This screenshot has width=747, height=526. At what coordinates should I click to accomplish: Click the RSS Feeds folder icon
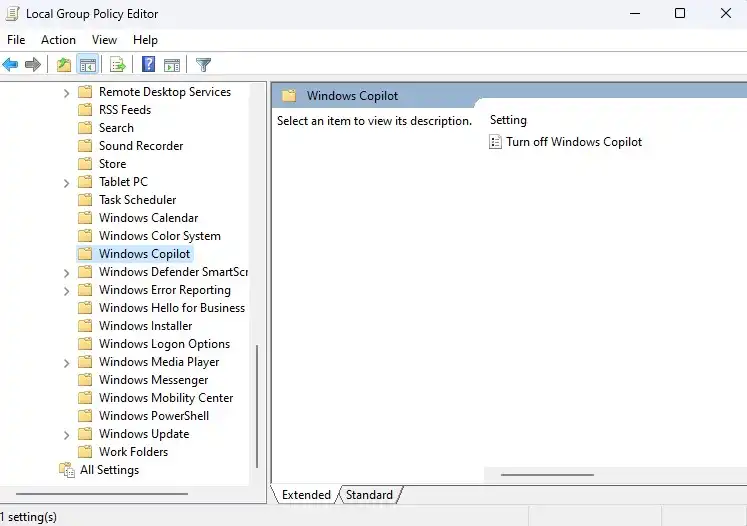[85, 110]
